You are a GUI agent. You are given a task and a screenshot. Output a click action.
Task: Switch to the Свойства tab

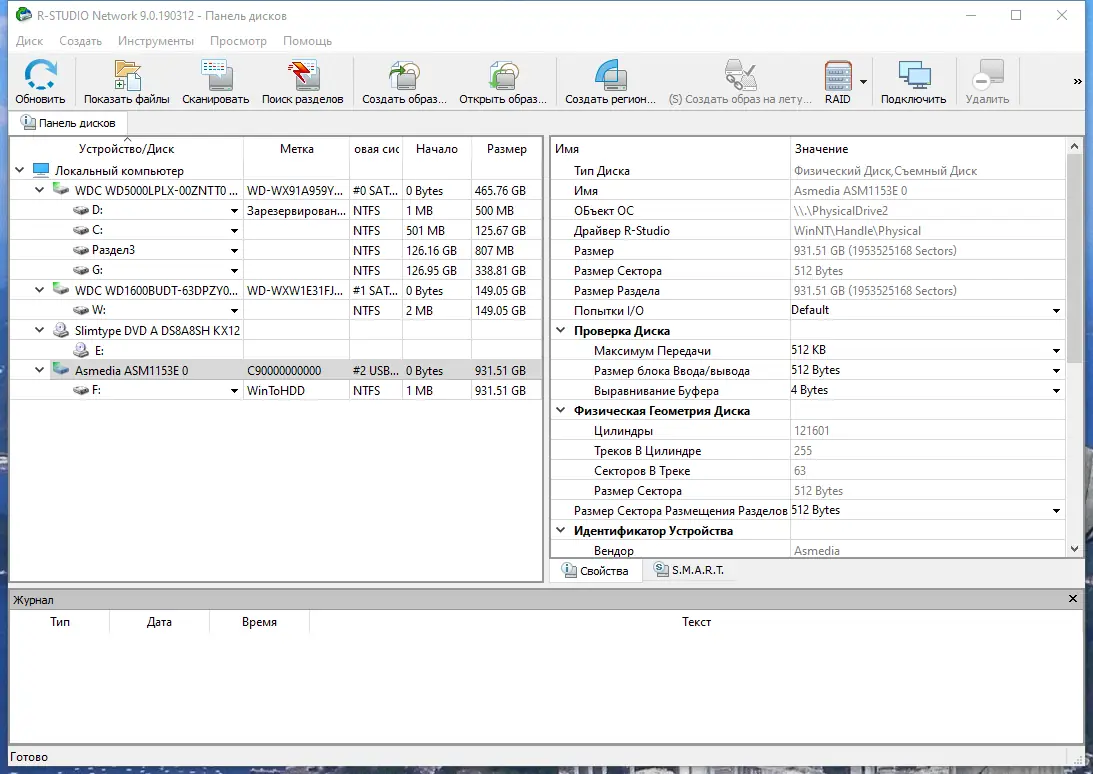click(595, 570)
